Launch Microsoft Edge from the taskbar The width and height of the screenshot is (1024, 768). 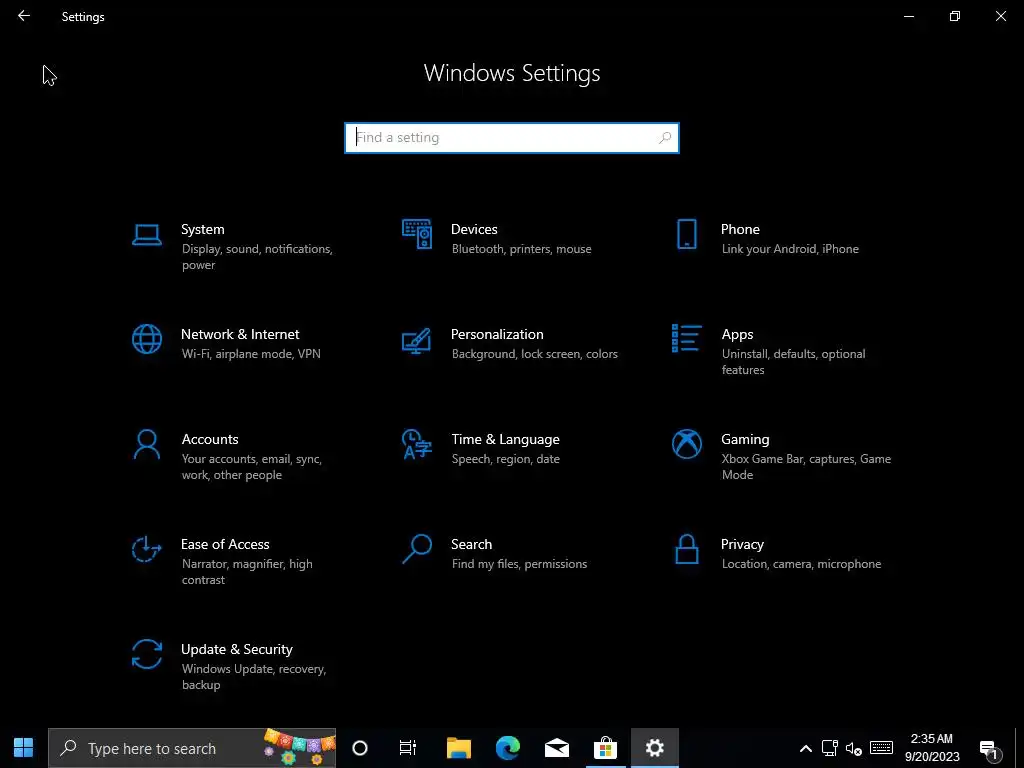click(x=507, y=748)
